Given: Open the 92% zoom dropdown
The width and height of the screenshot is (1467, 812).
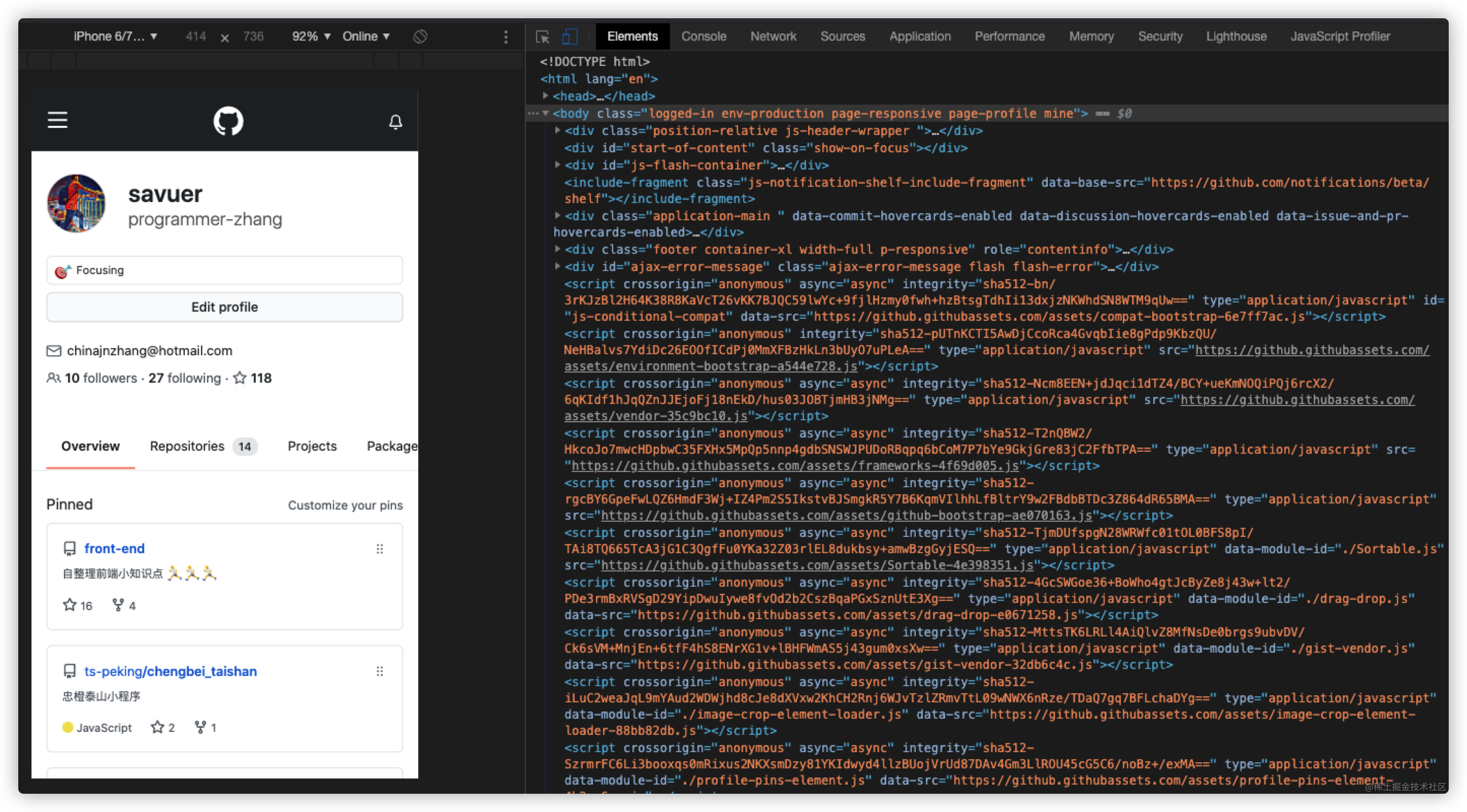Looking at the screenshot, I should click(311, 37).
